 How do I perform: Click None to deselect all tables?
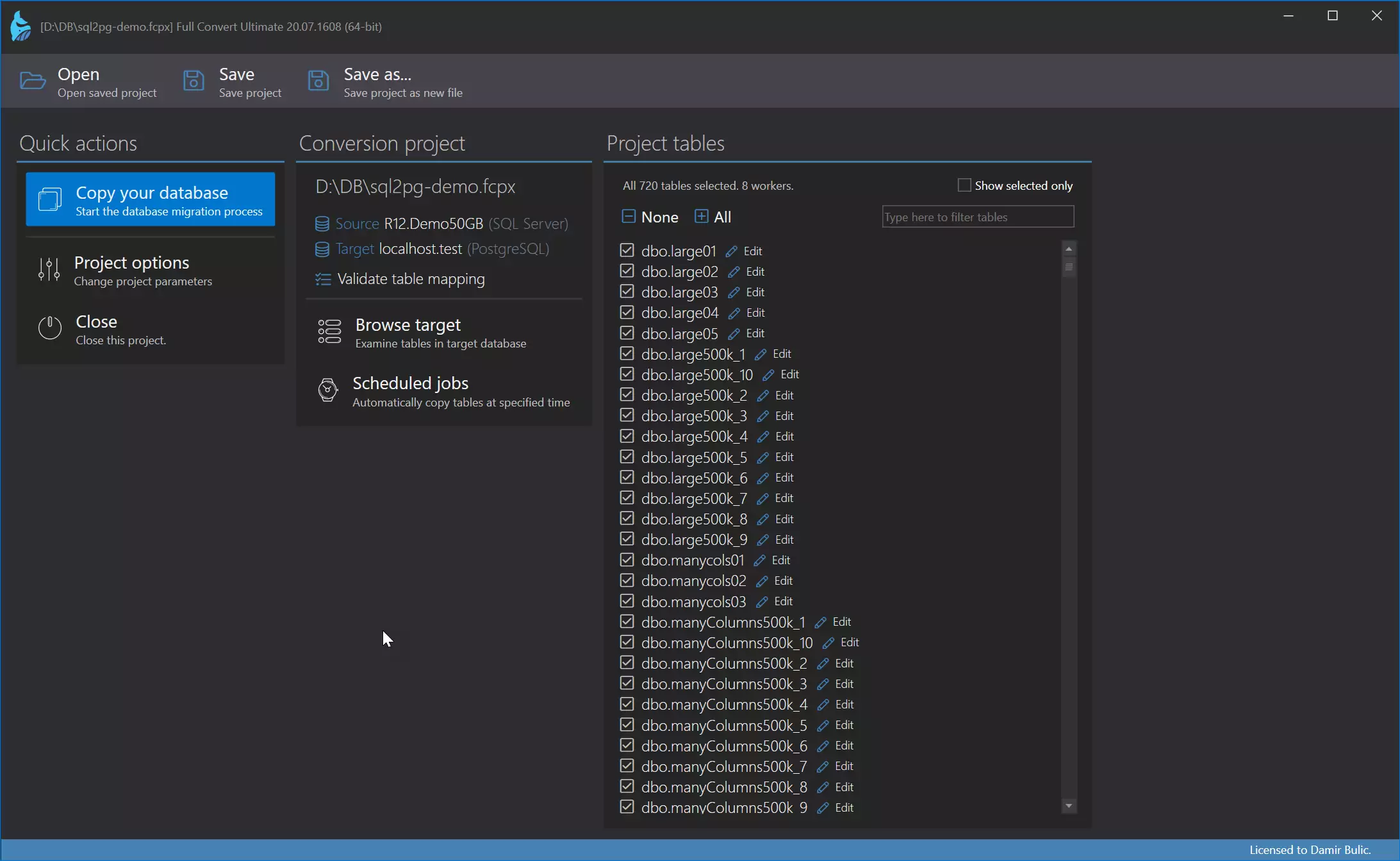tap(649, 217)
